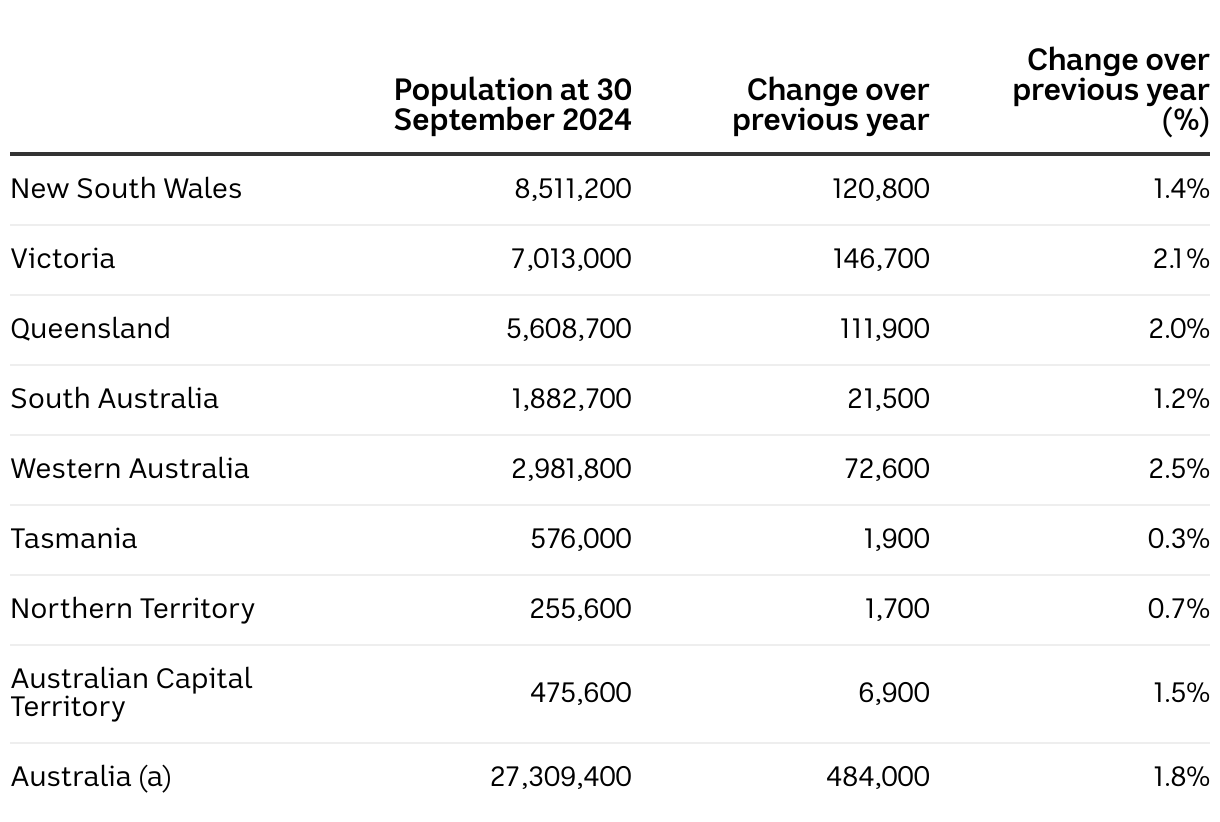Click Victoria's population value 7,013,000

coord(573,259)
